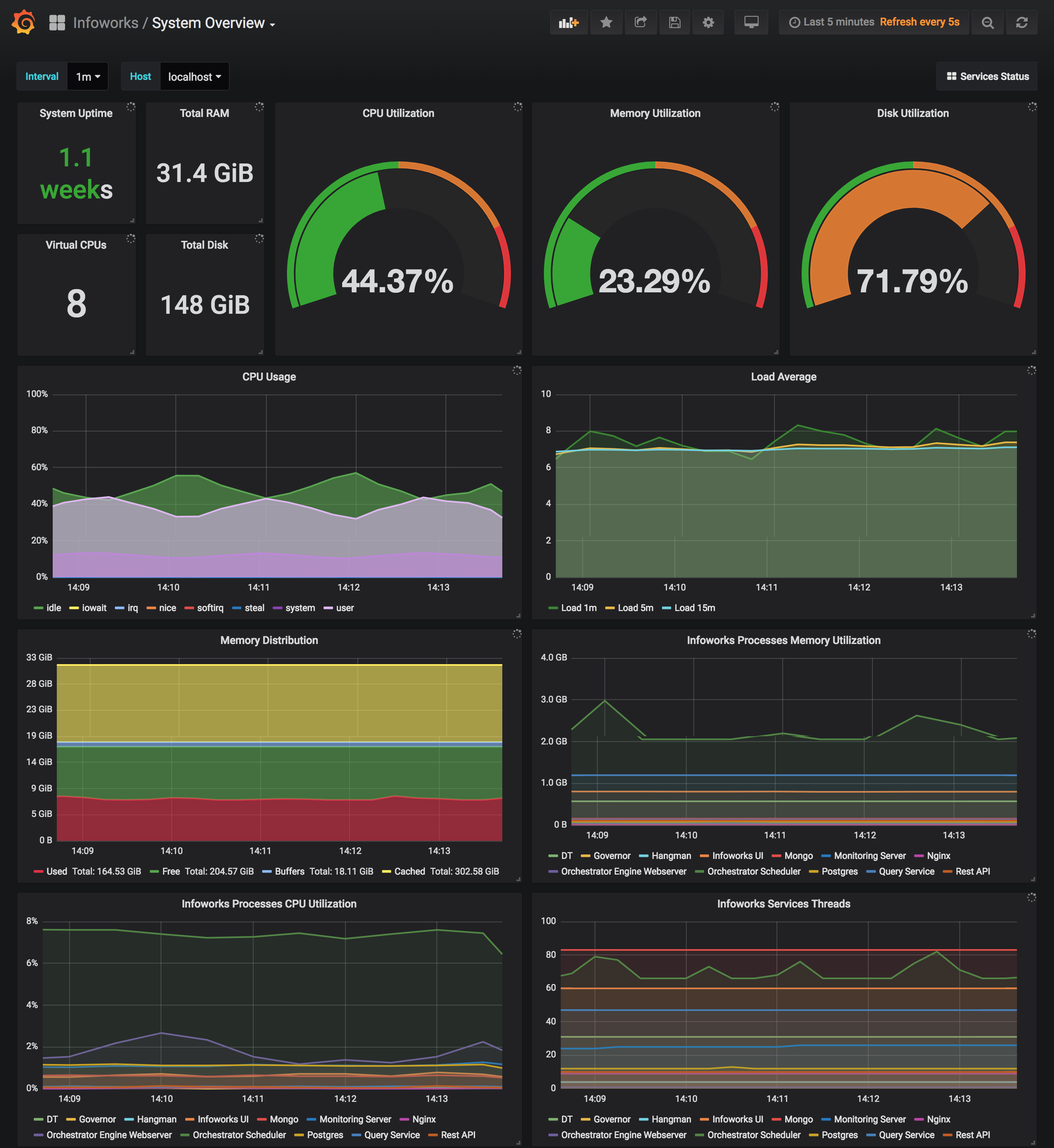
Task: Open Infoworks Processes CPU Utilization title menu
Action: (269, 904)
